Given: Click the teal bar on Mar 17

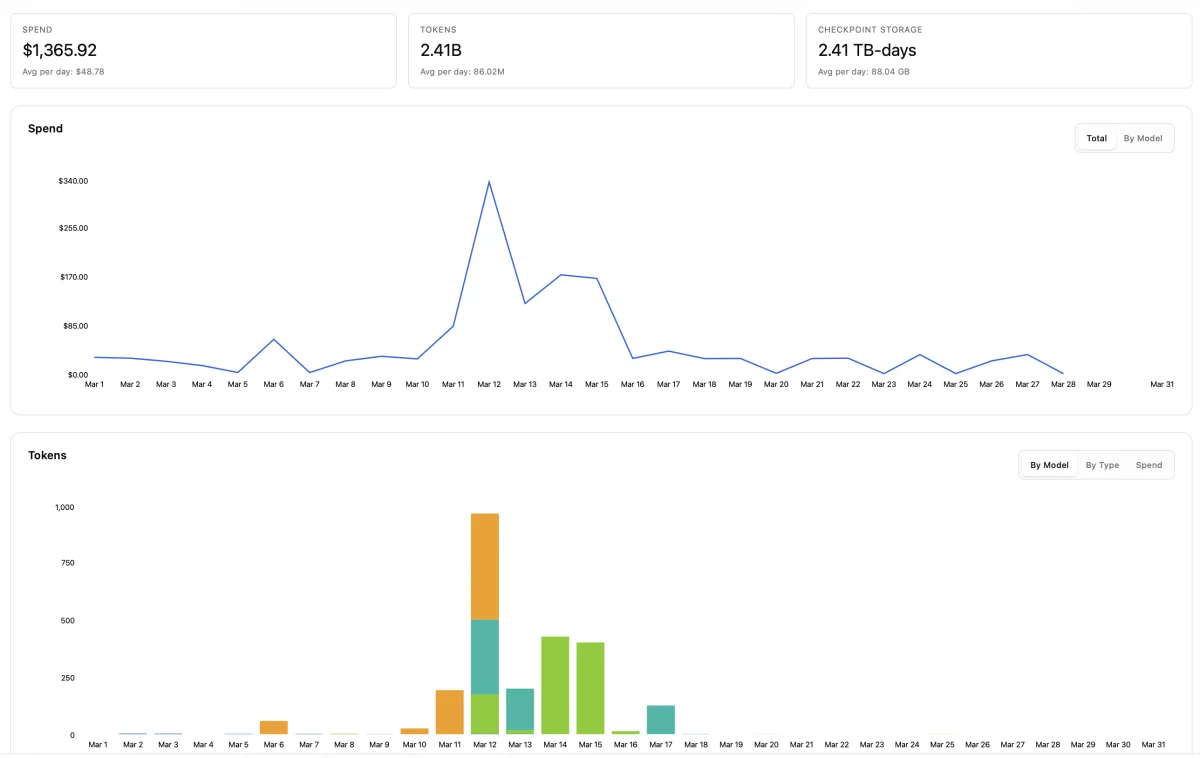Looking at the screenshot, I should [661, 718].
